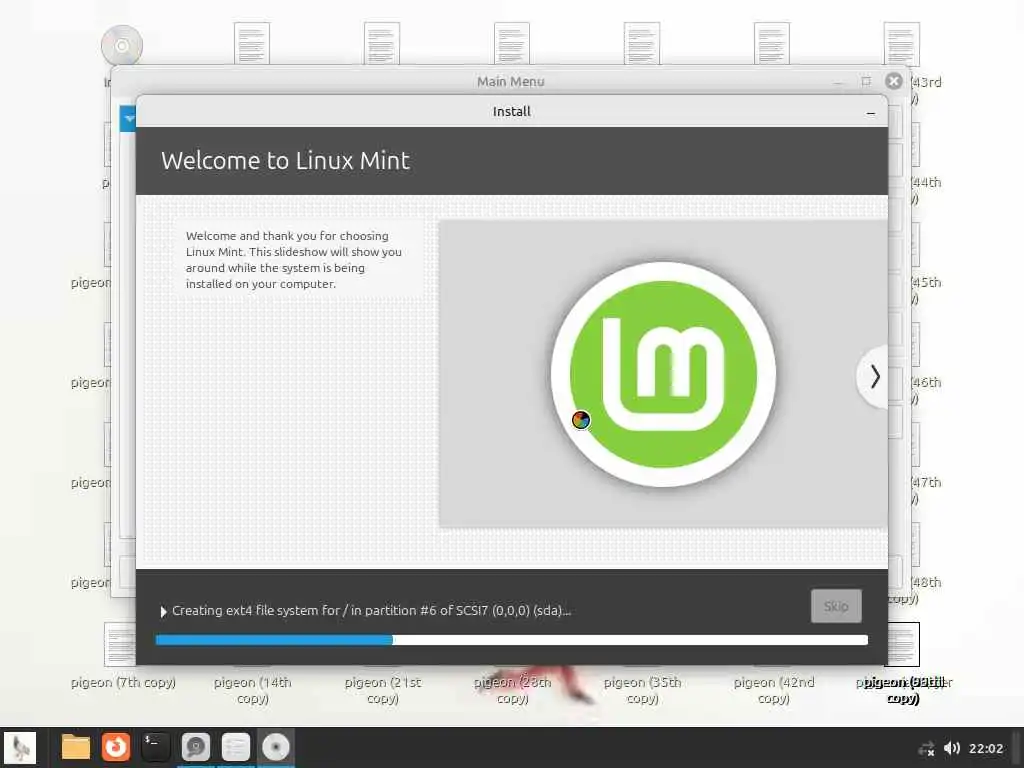Click the '(45th' desktop file label
This screenshot has height=768, width=1024.
927,283
